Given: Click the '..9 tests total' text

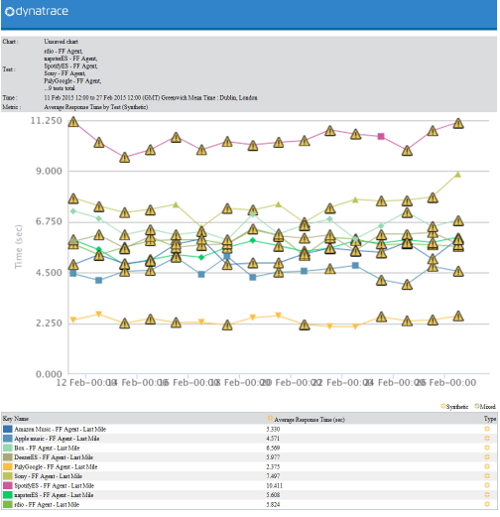Looking at the screenshot, I should pyautogui.click(x=59, y=88).
